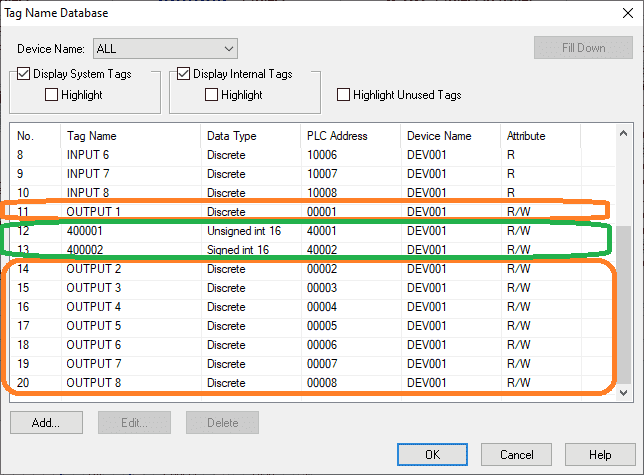Click the Data Type column header
The image size is (644, 475).
[251, 136]
